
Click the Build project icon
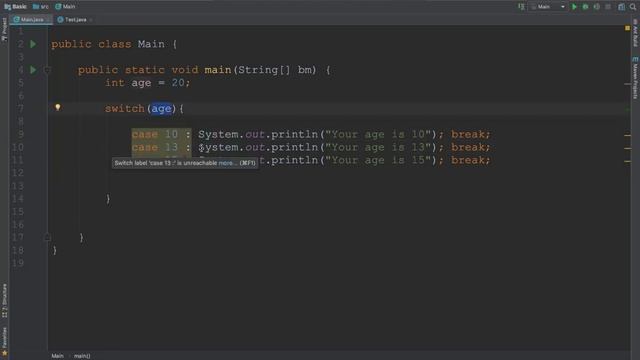click(x=521, y=7)
